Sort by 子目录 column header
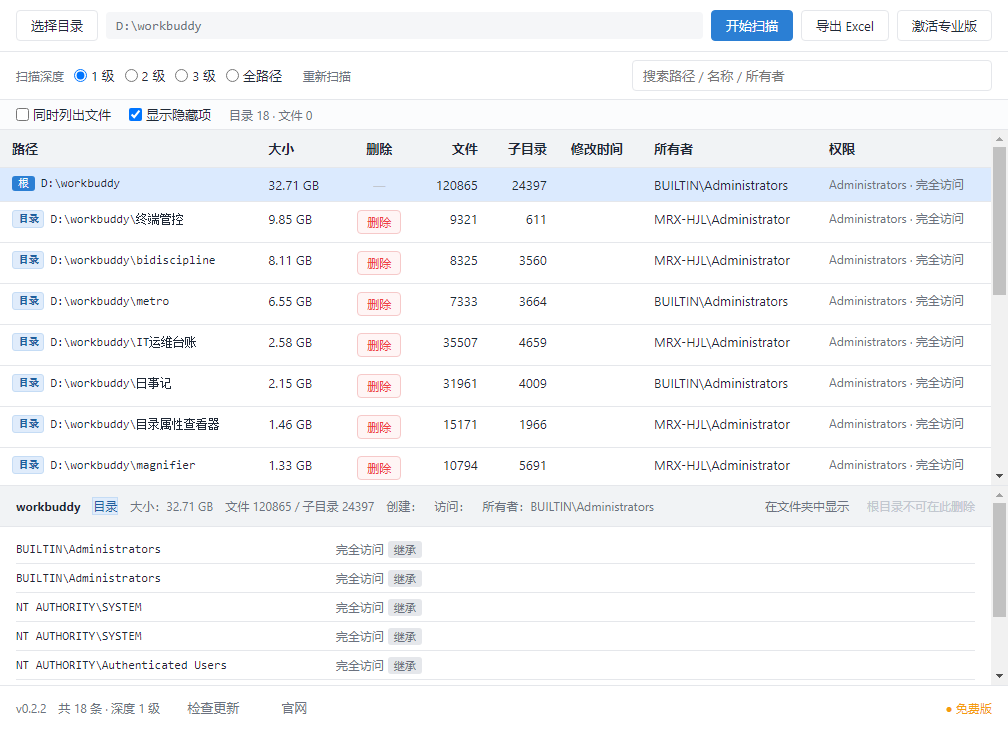Screen dimensions: 1008x729 coord(527,149)
